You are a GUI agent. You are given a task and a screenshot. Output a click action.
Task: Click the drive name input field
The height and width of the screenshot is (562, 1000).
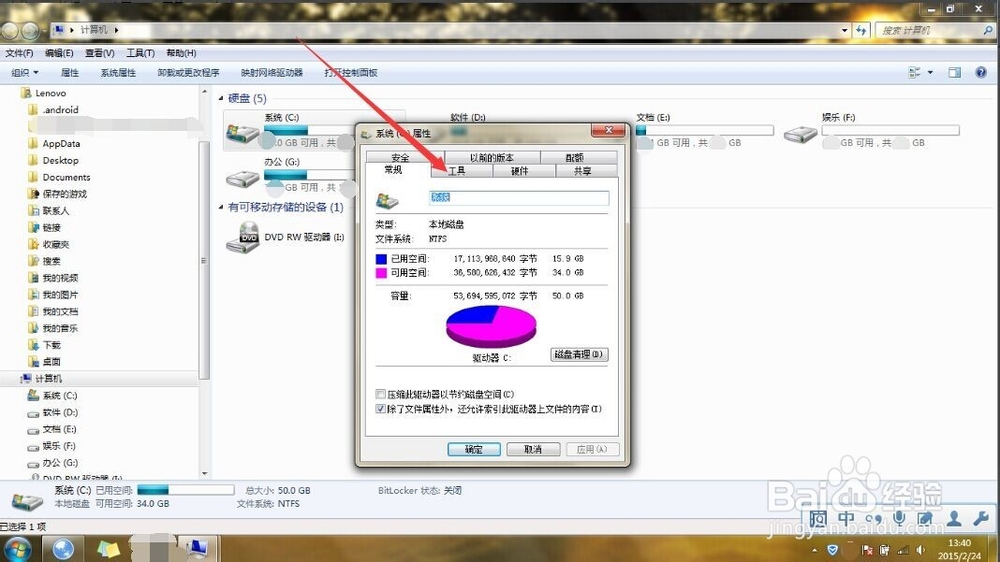[518, 198]
